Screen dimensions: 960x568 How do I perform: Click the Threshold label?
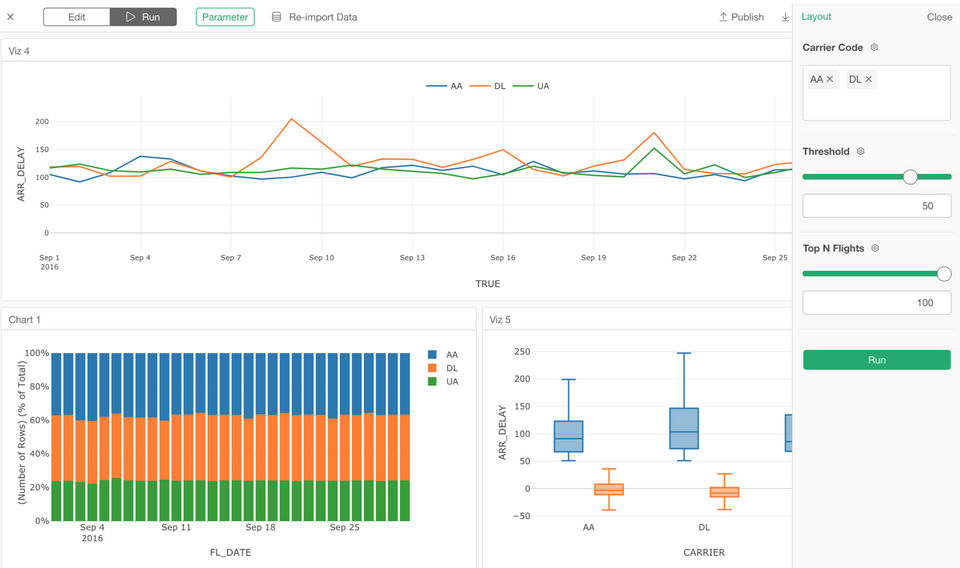tap(826, 151)
